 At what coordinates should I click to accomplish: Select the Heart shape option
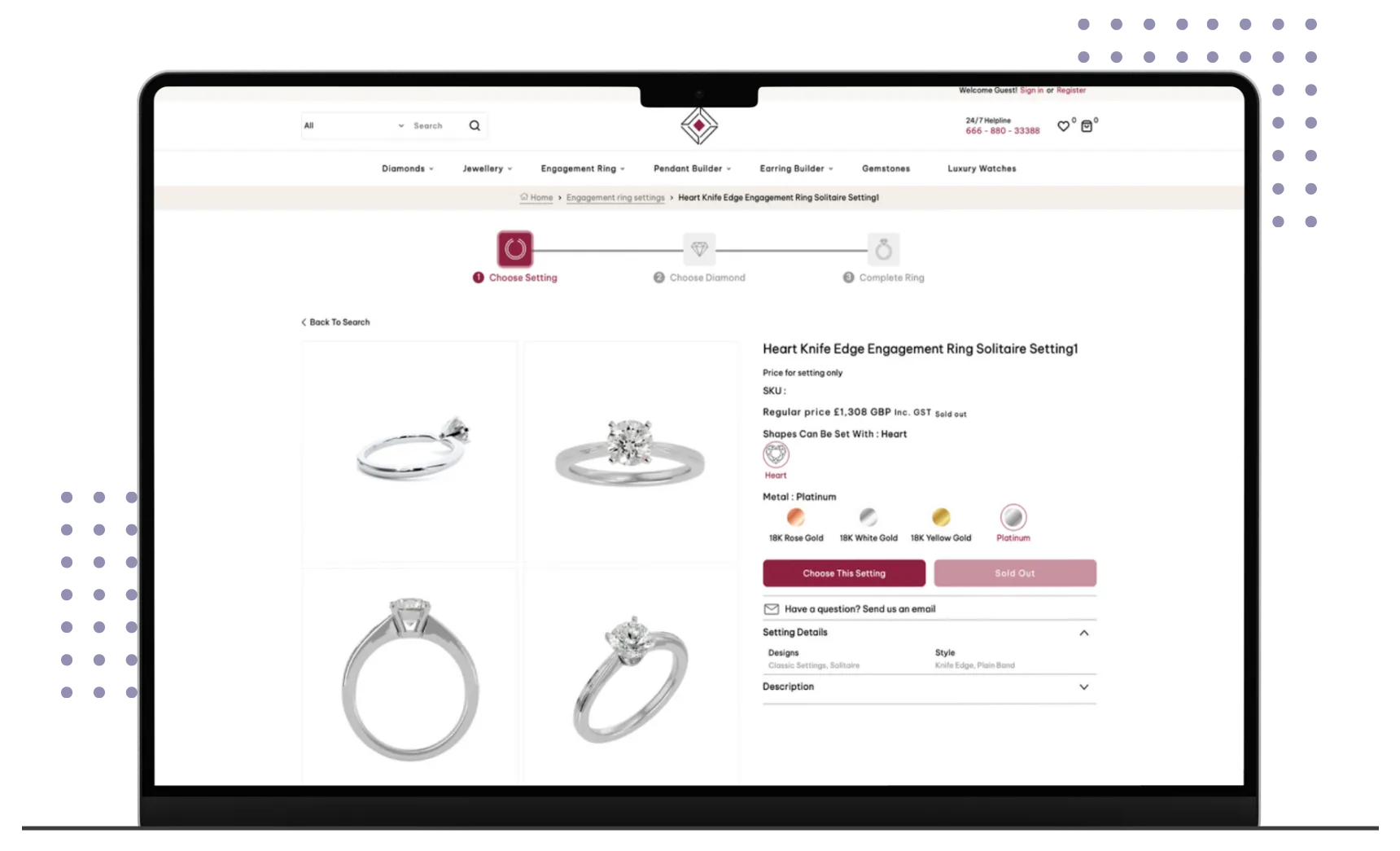click(776, 454)
